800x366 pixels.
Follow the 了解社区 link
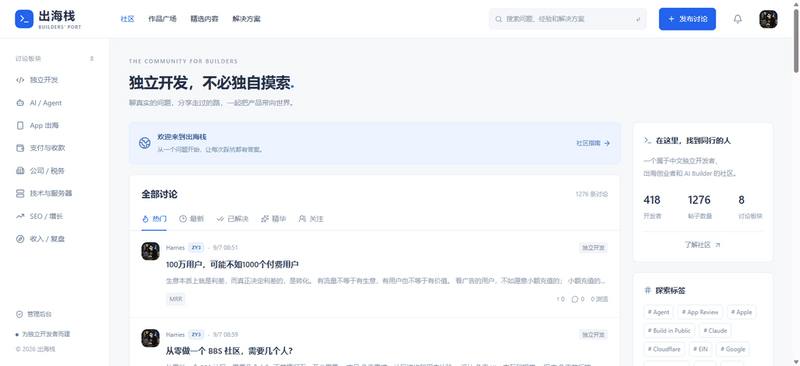(702, 245)
